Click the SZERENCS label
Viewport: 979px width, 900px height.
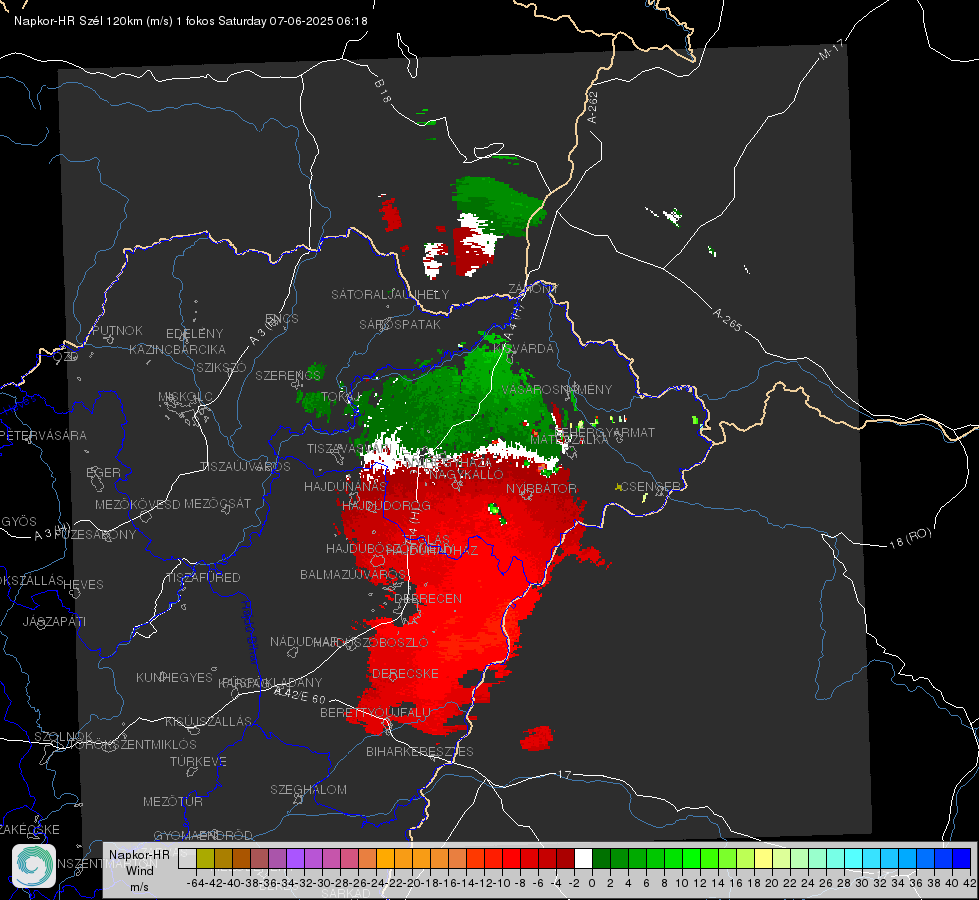click(288, 375)
